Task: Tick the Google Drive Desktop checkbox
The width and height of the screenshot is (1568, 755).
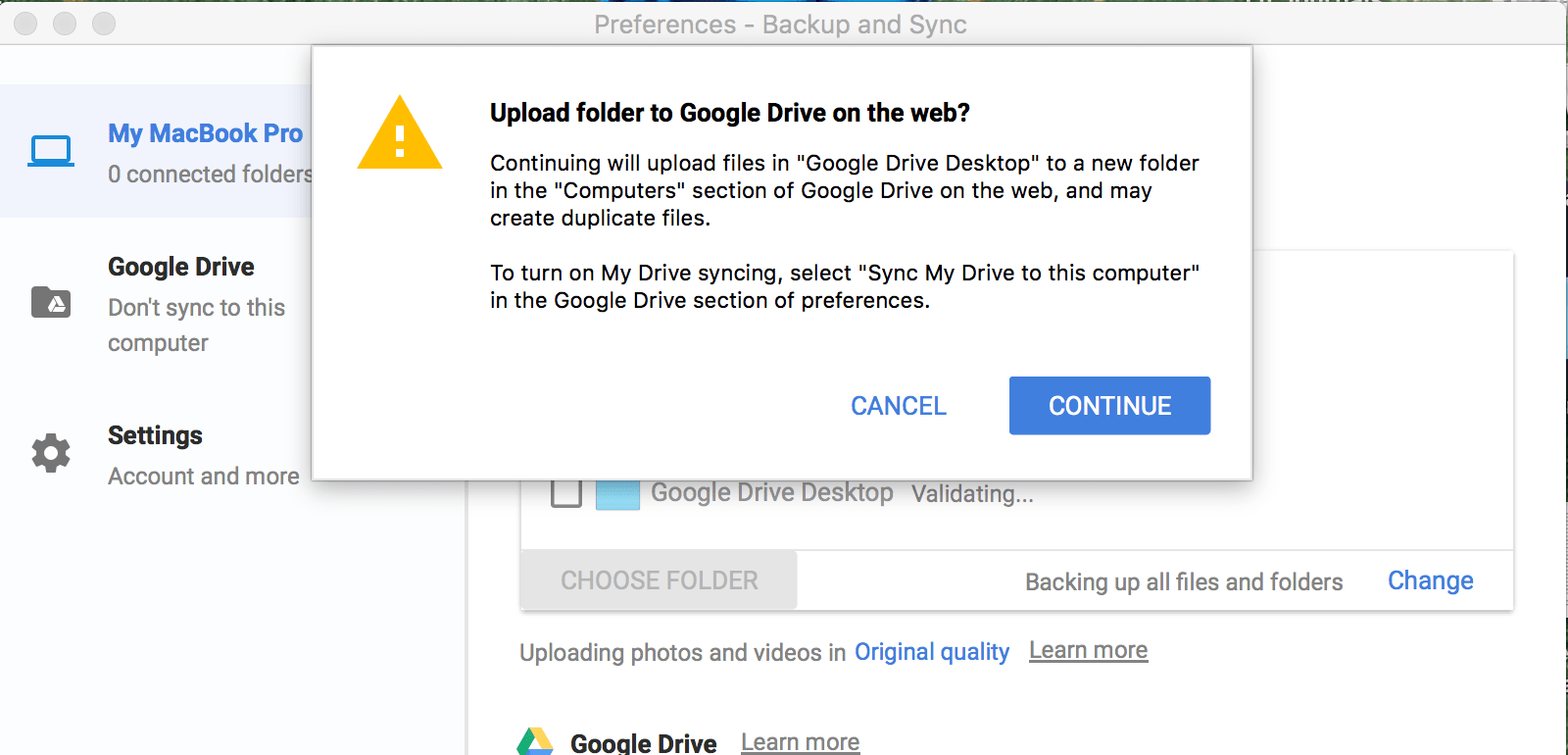Action: tap(566, 492)
